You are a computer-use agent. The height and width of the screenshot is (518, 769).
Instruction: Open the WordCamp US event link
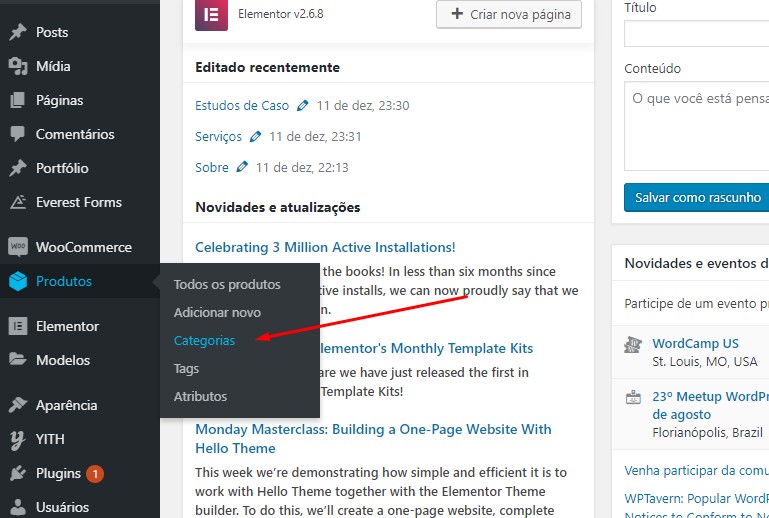tap(695, 343)
